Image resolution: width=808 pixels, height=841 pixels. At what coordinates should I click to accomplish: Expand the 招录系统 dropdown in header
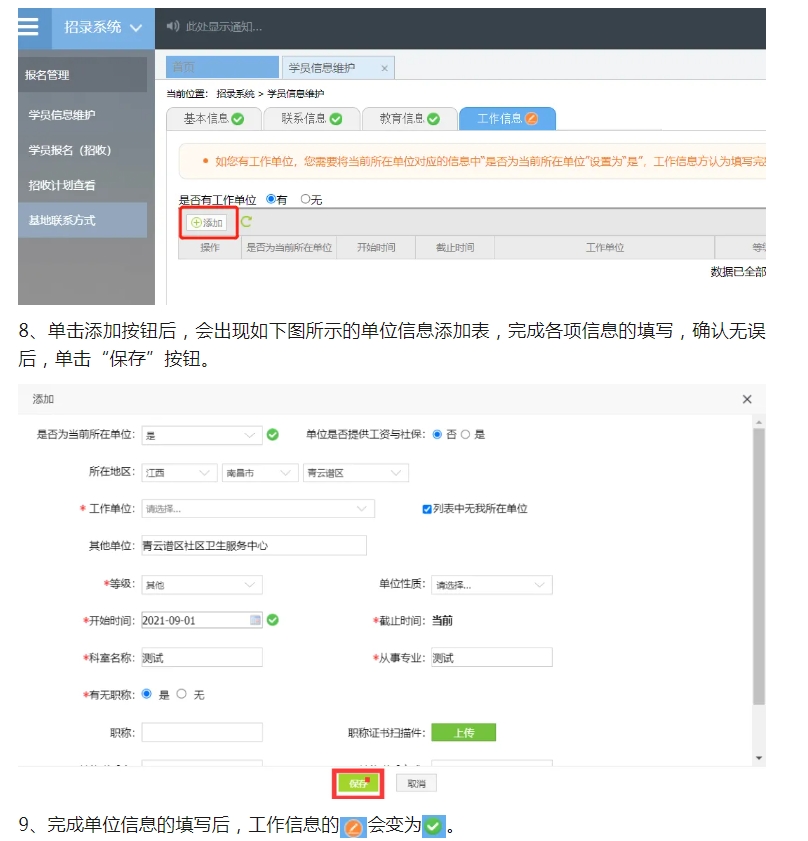103,27
